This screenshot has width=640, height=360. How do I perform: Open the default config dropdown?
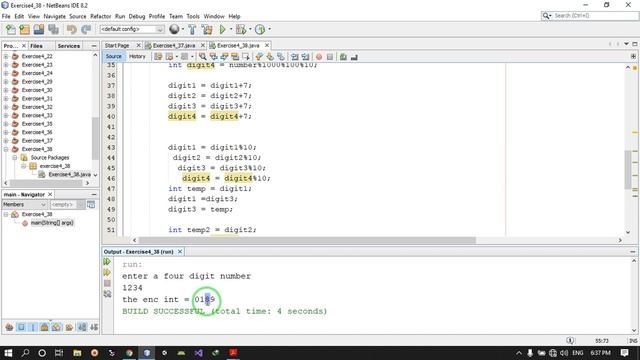pos(132,29)
